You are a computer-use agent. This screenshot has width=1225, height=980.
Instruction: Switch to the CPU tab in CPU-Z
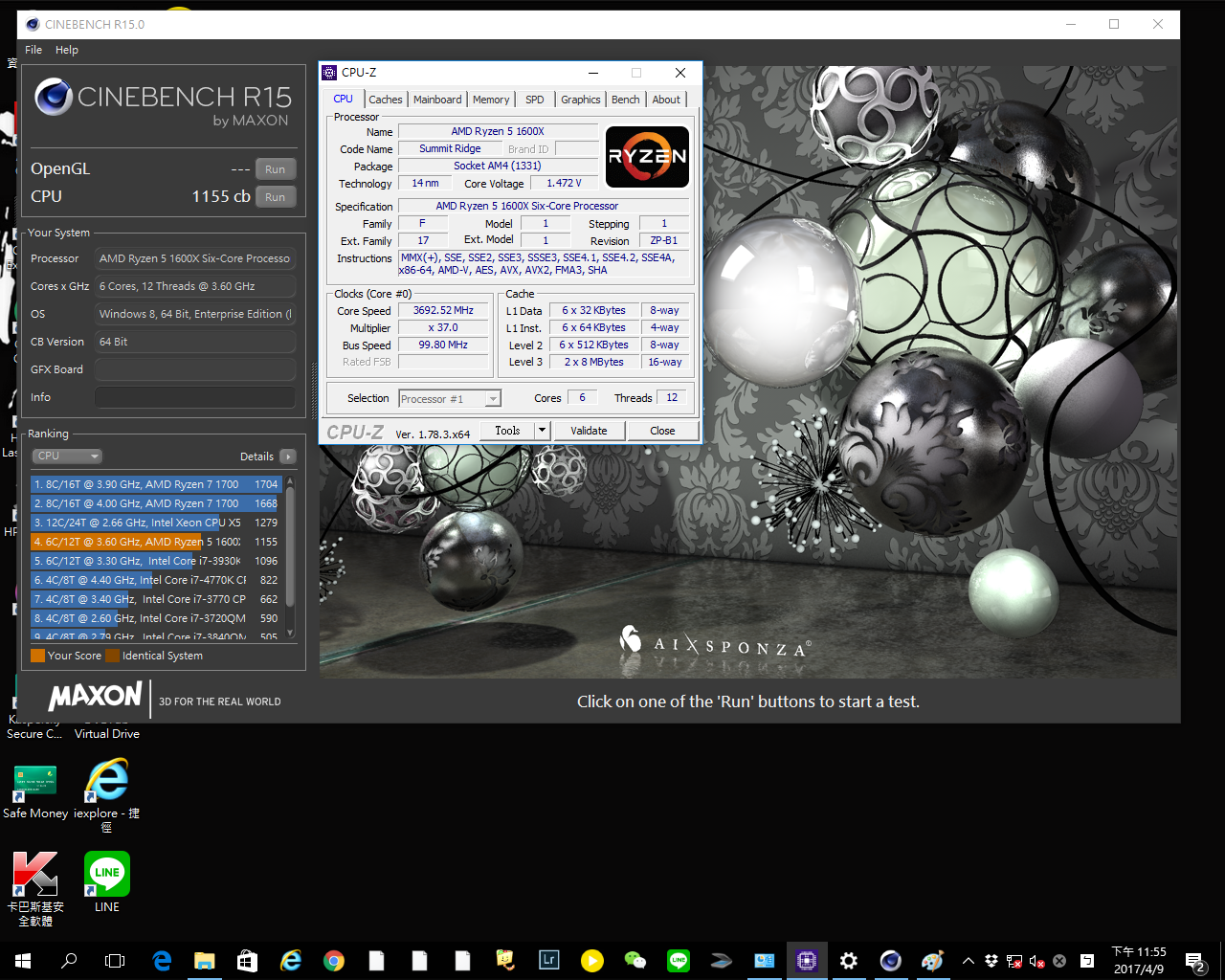(x=343, y=99)
